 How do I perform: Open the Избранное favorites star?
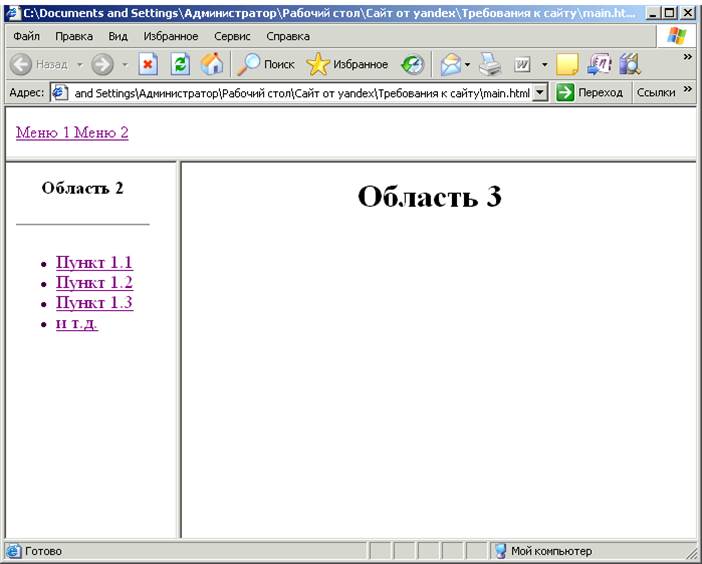(347, 64)
